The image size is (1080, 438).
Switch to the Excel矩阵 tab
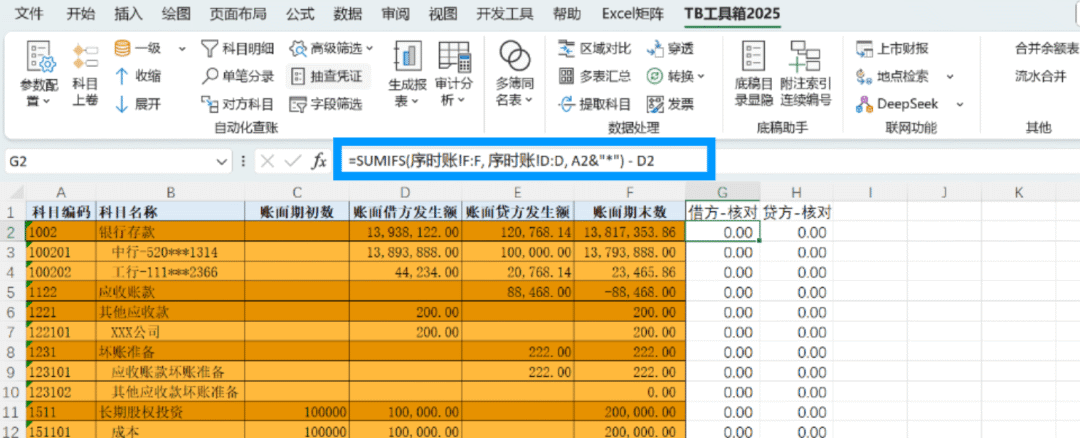(x=632, y=13)
